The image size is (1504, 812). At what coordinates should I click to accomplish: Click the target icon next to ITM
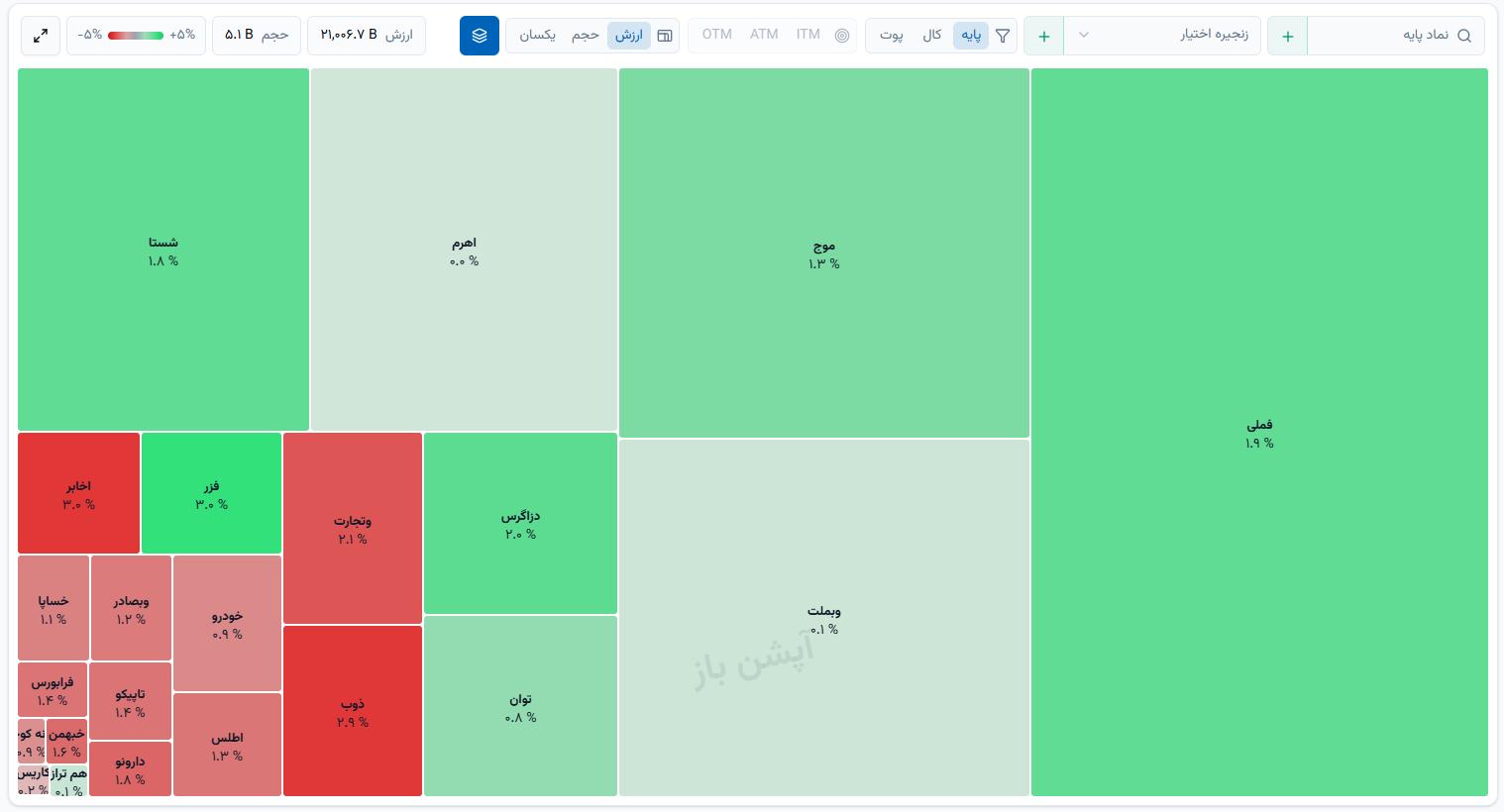(x=842, y=36)
